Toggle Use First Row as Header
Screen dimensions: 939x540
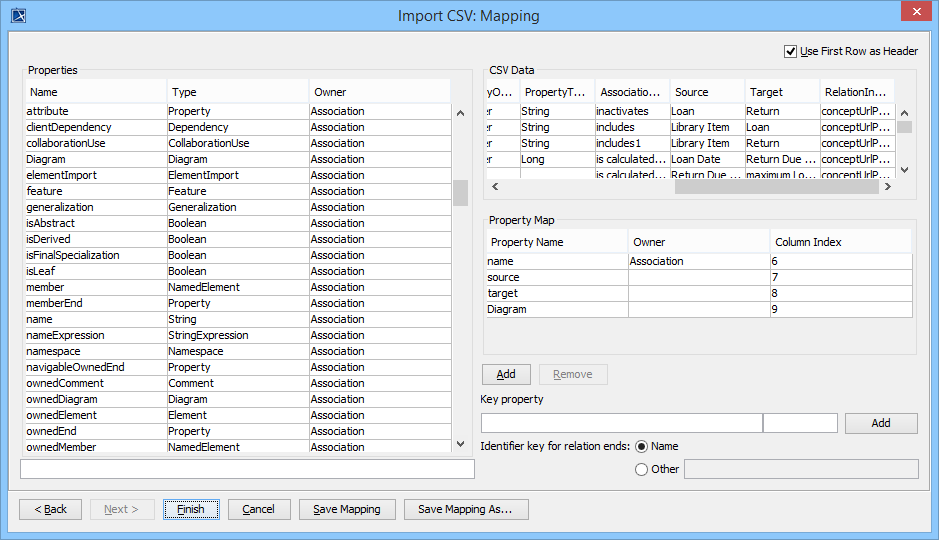791,51
